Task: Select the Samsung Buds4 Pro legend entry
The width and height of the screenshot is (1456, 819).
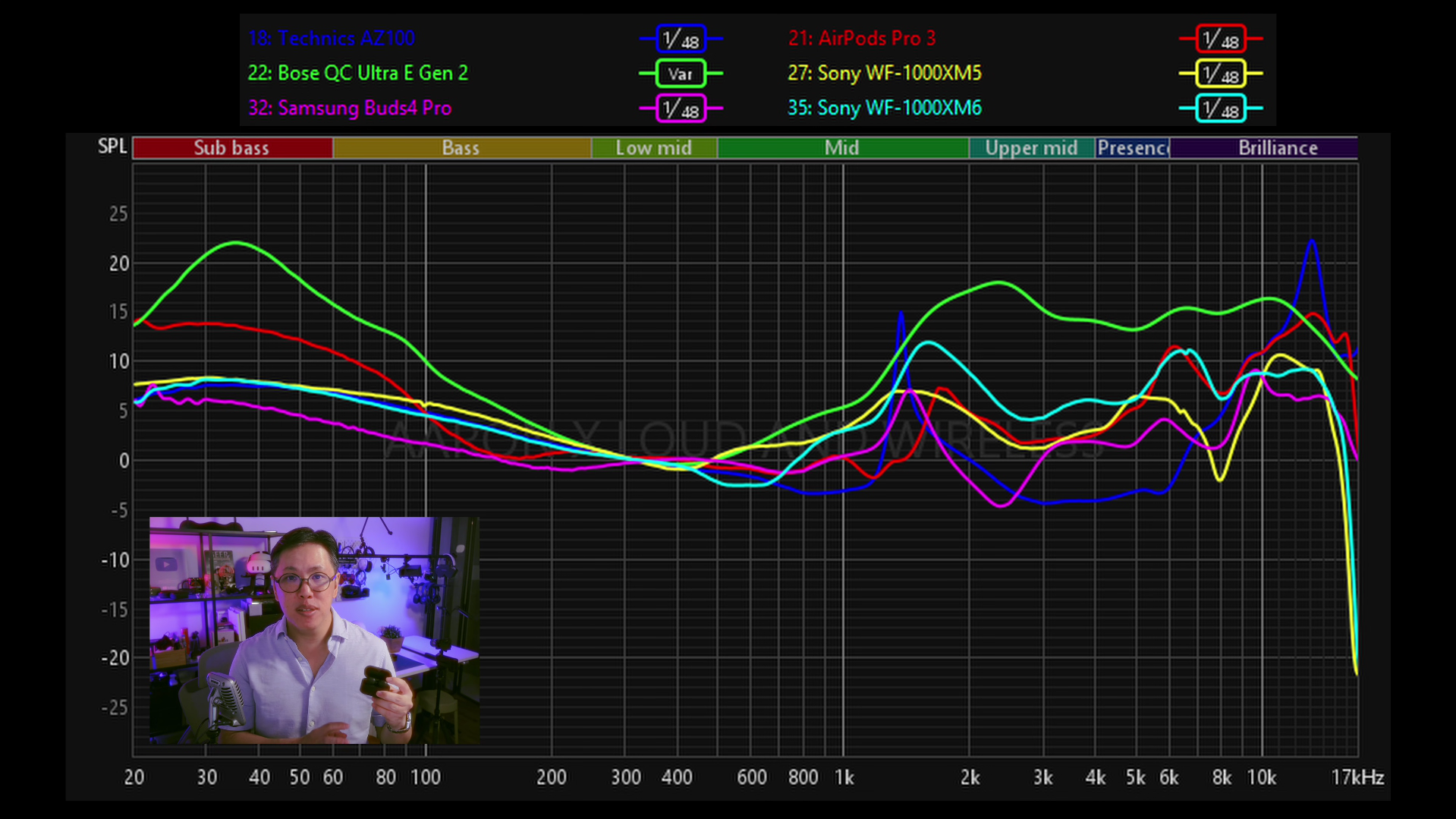Action: [350, 108]
